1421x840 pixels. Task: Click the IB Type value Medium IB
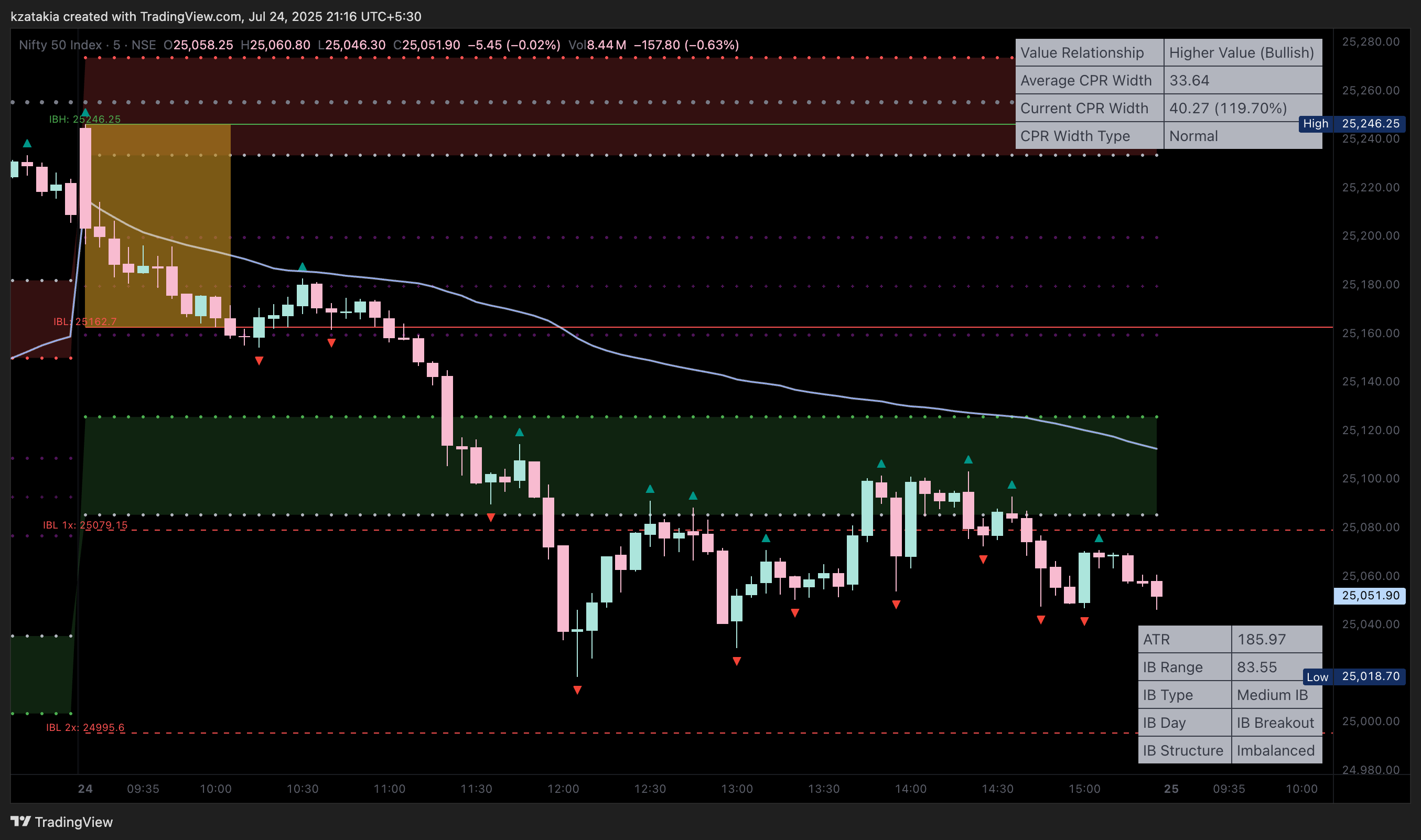point(1277,695)
